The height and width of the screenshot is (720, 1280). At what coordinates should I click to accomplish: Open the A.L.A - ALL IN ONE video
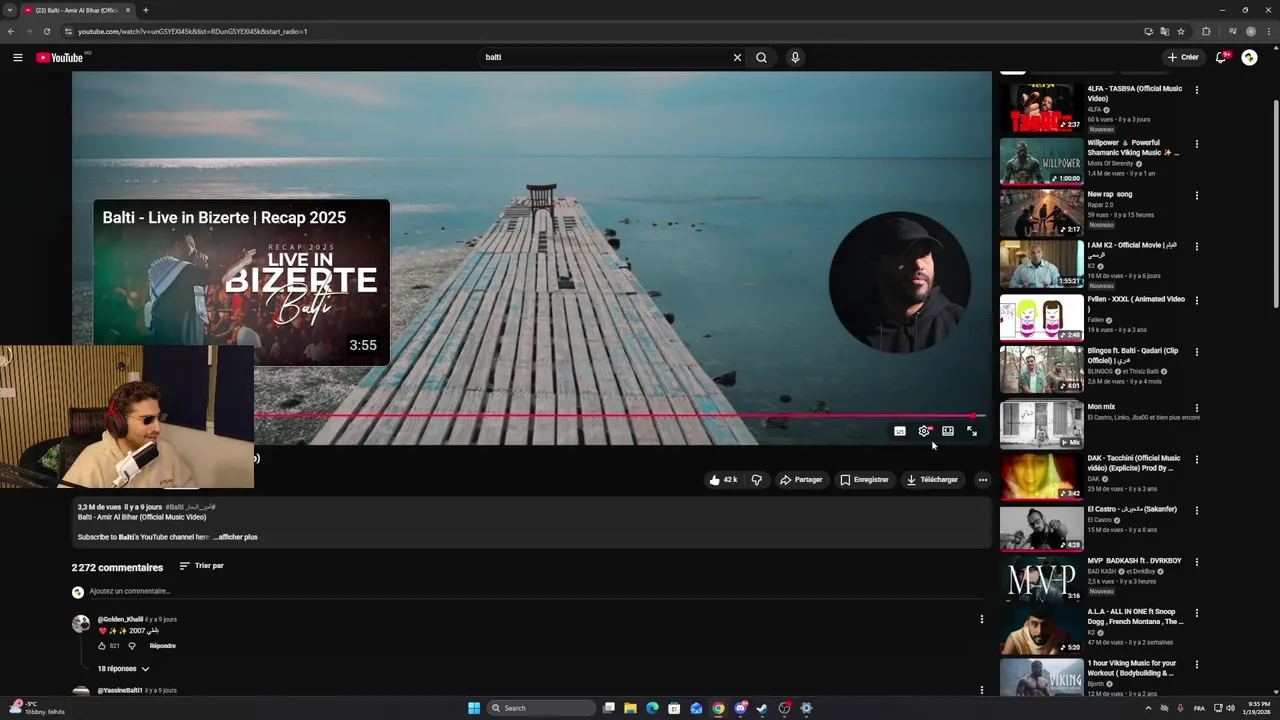tap(1041, 631)
